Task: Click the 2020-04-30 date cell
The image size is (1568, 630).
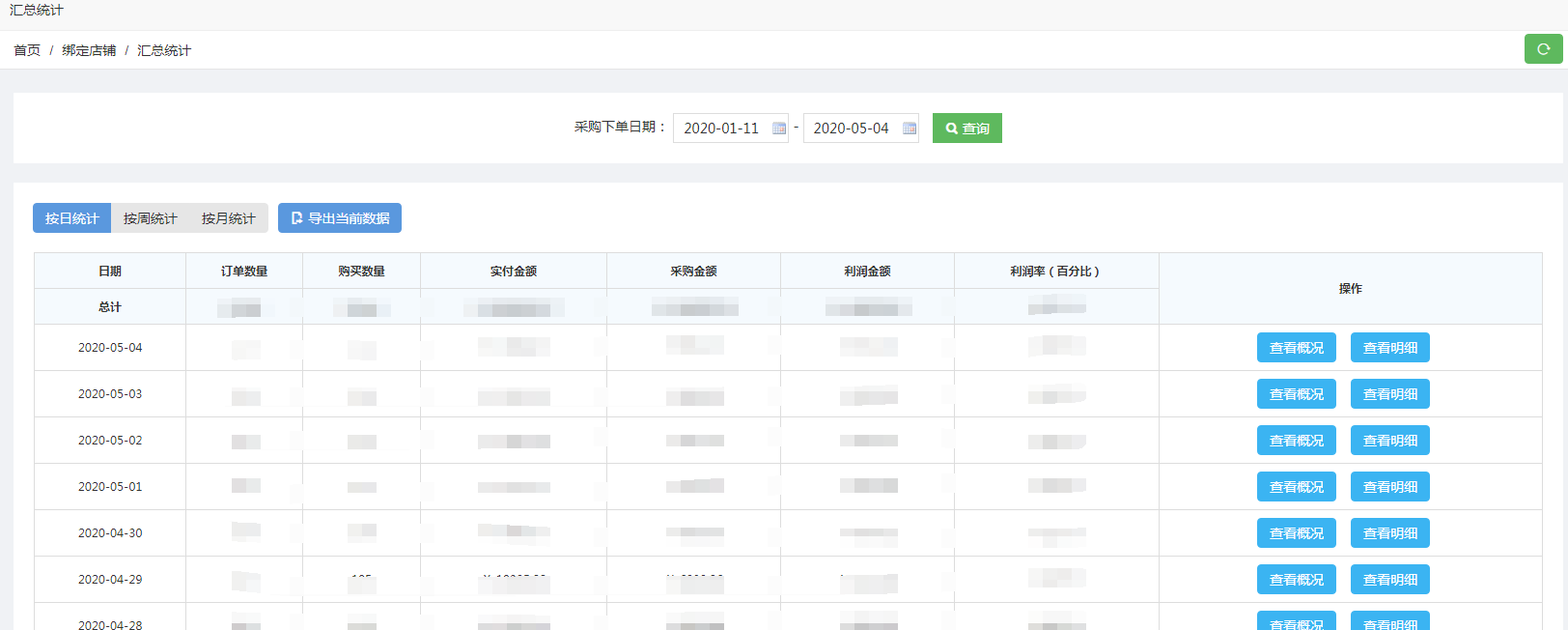Action: tap(110, 533)
